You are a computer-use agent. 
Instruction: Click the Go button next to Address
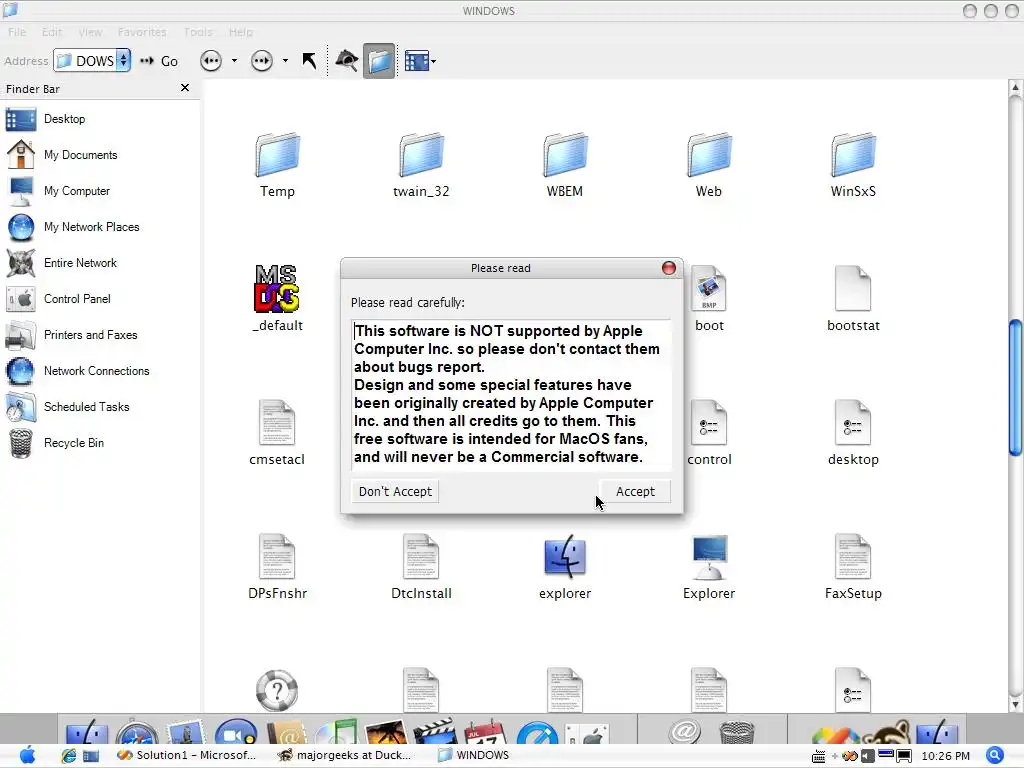[159, 61]
